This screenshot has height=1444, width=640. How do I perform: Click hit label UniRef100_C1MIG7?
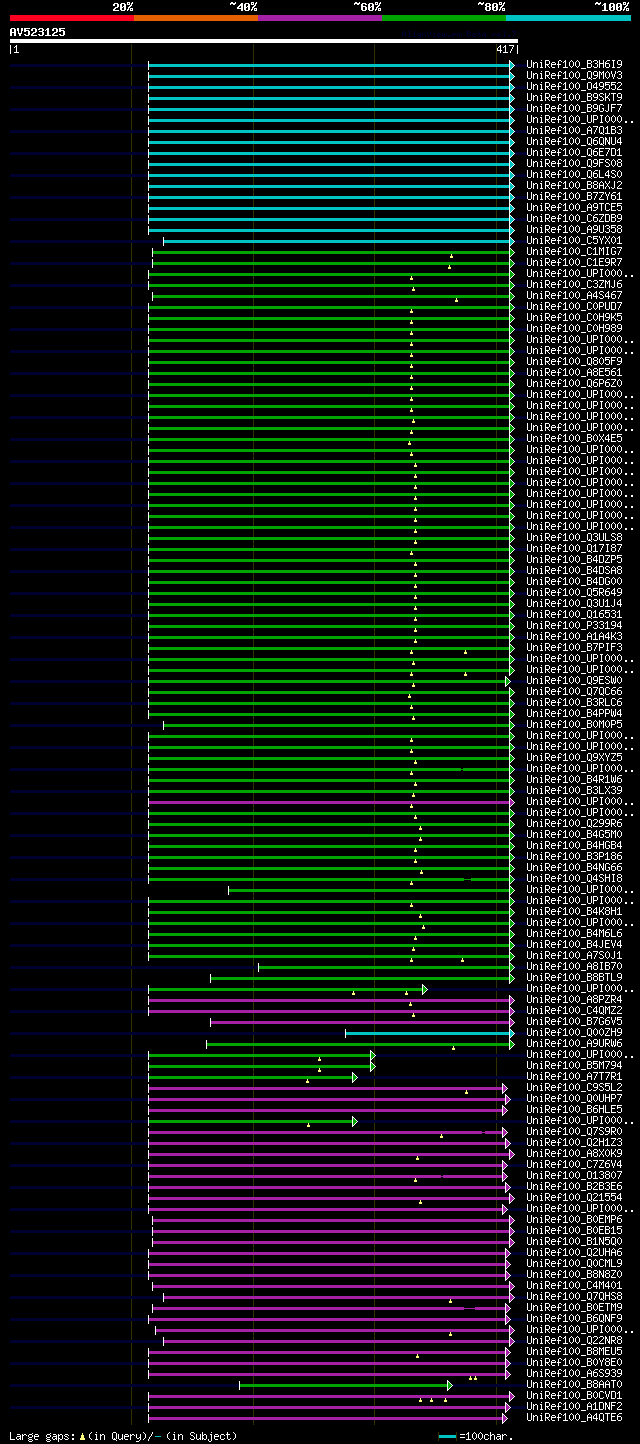[574, 251]
